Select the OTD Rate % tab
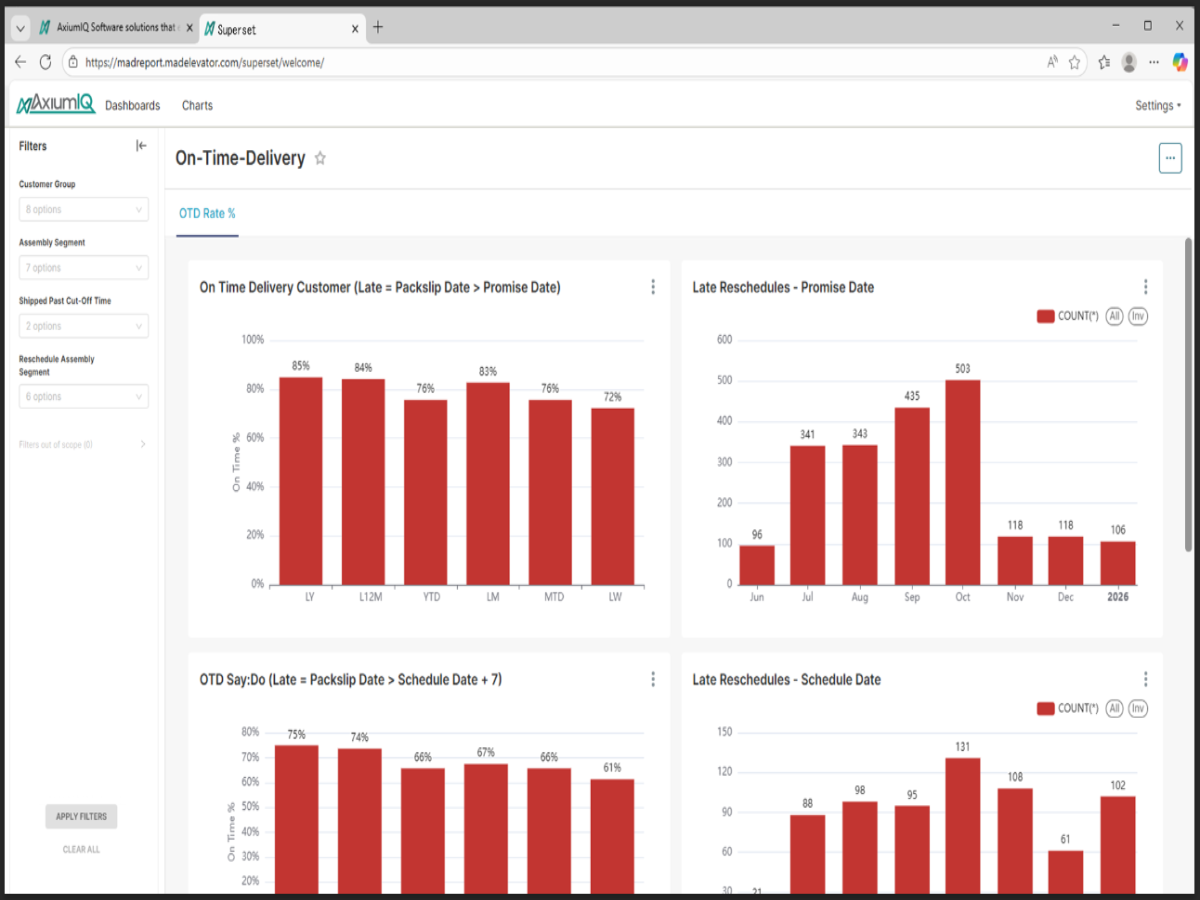The width and height of the screenshot is (1200, 900). 207,213
